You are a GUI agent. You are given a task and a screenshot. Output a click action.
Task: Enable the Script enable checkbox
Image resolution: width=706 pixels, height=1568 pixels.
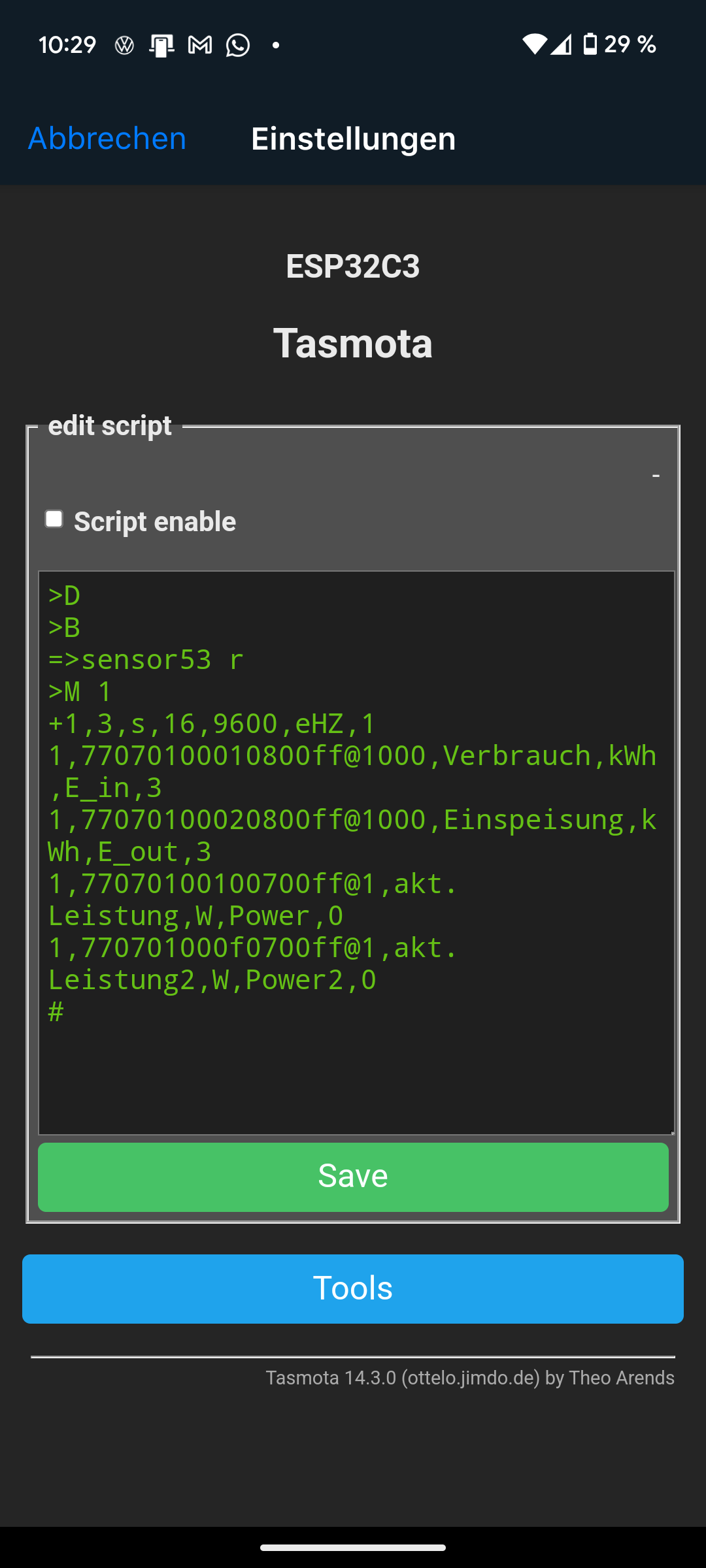coord(54,519)
